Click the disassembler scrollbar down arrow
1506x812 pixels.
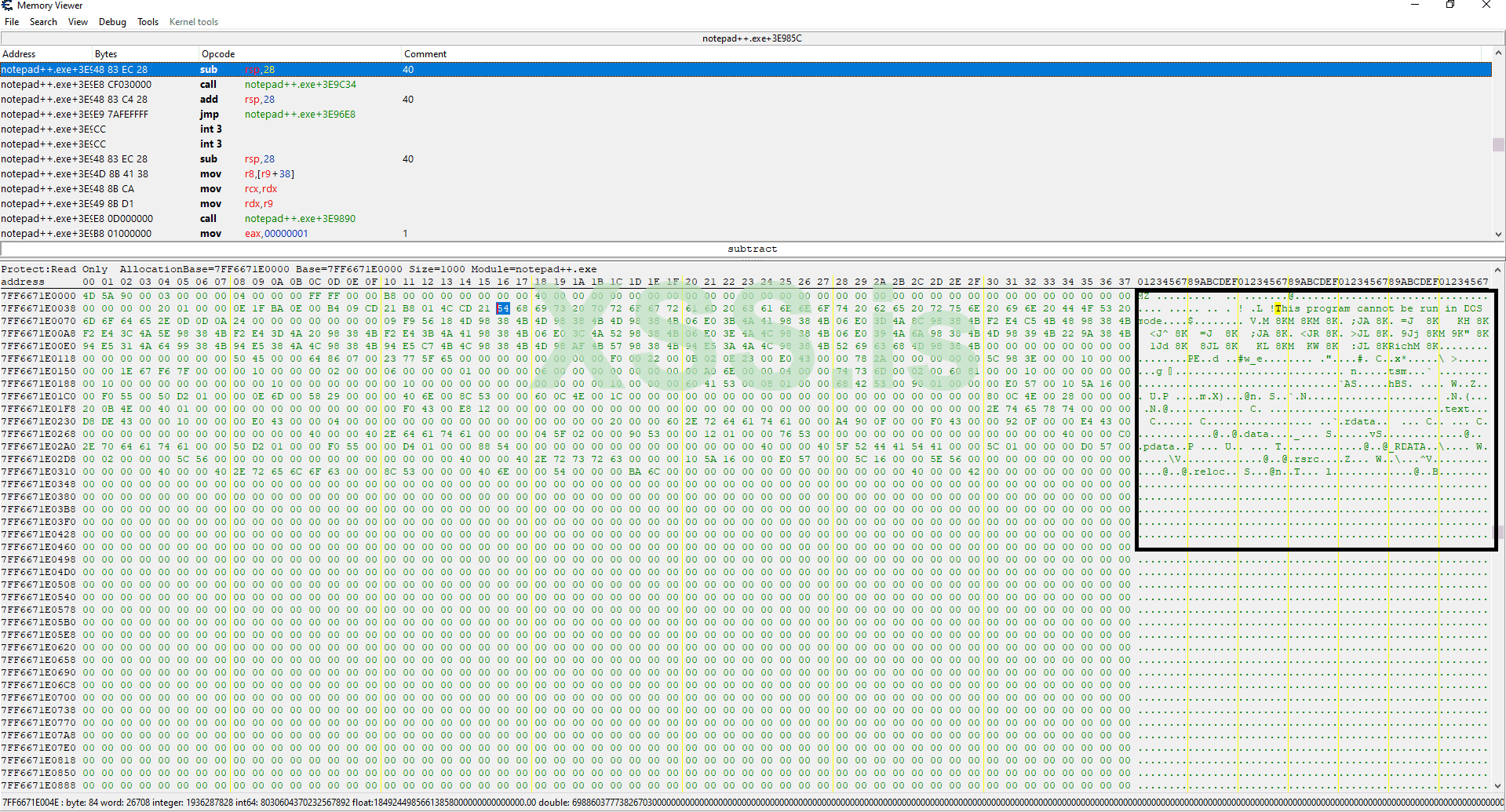pyautogui.click(x=1498, y=234)
